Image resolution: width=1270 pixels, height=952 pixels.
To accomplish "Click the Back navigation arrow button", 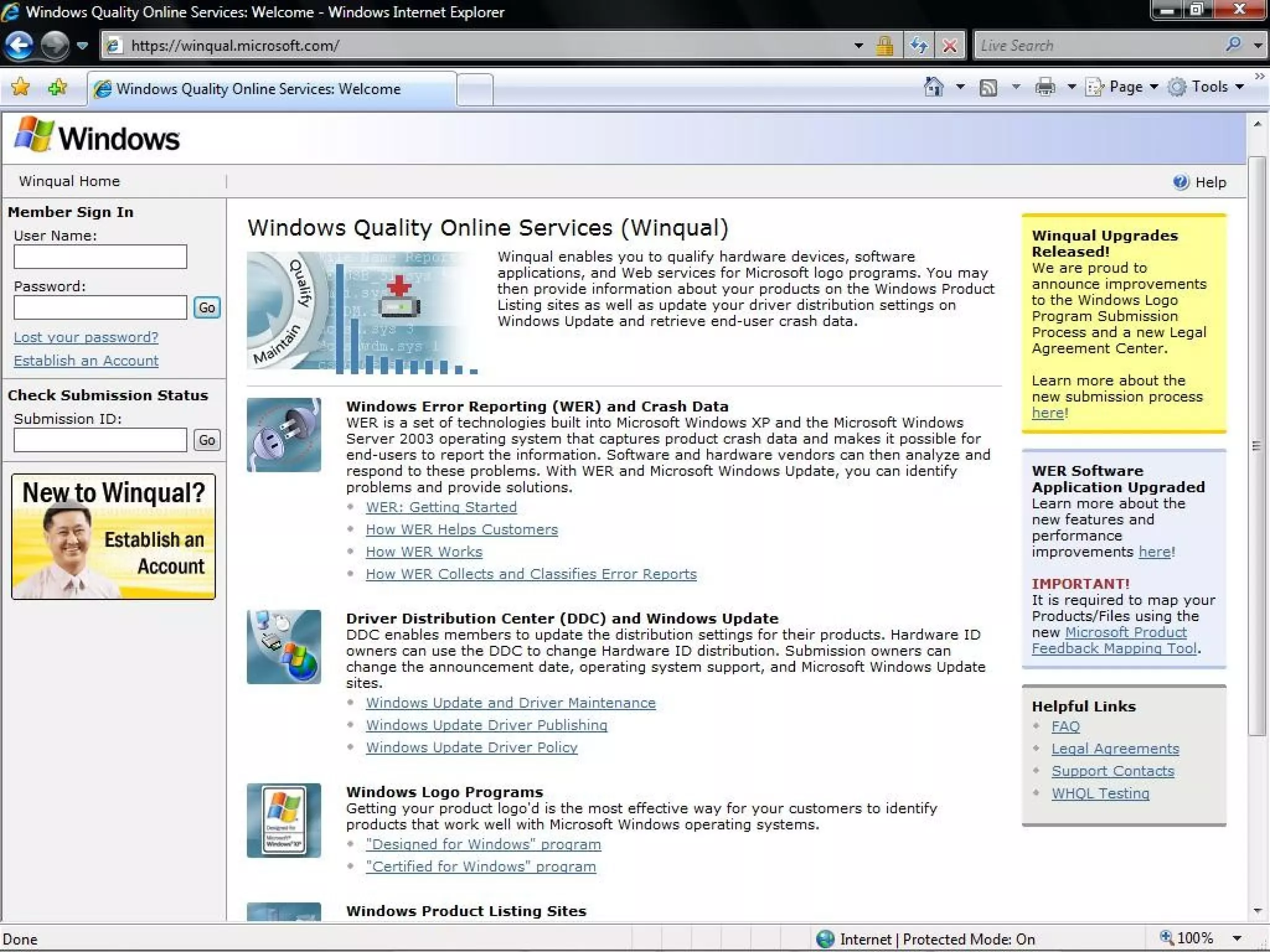I will click(20, 45).
